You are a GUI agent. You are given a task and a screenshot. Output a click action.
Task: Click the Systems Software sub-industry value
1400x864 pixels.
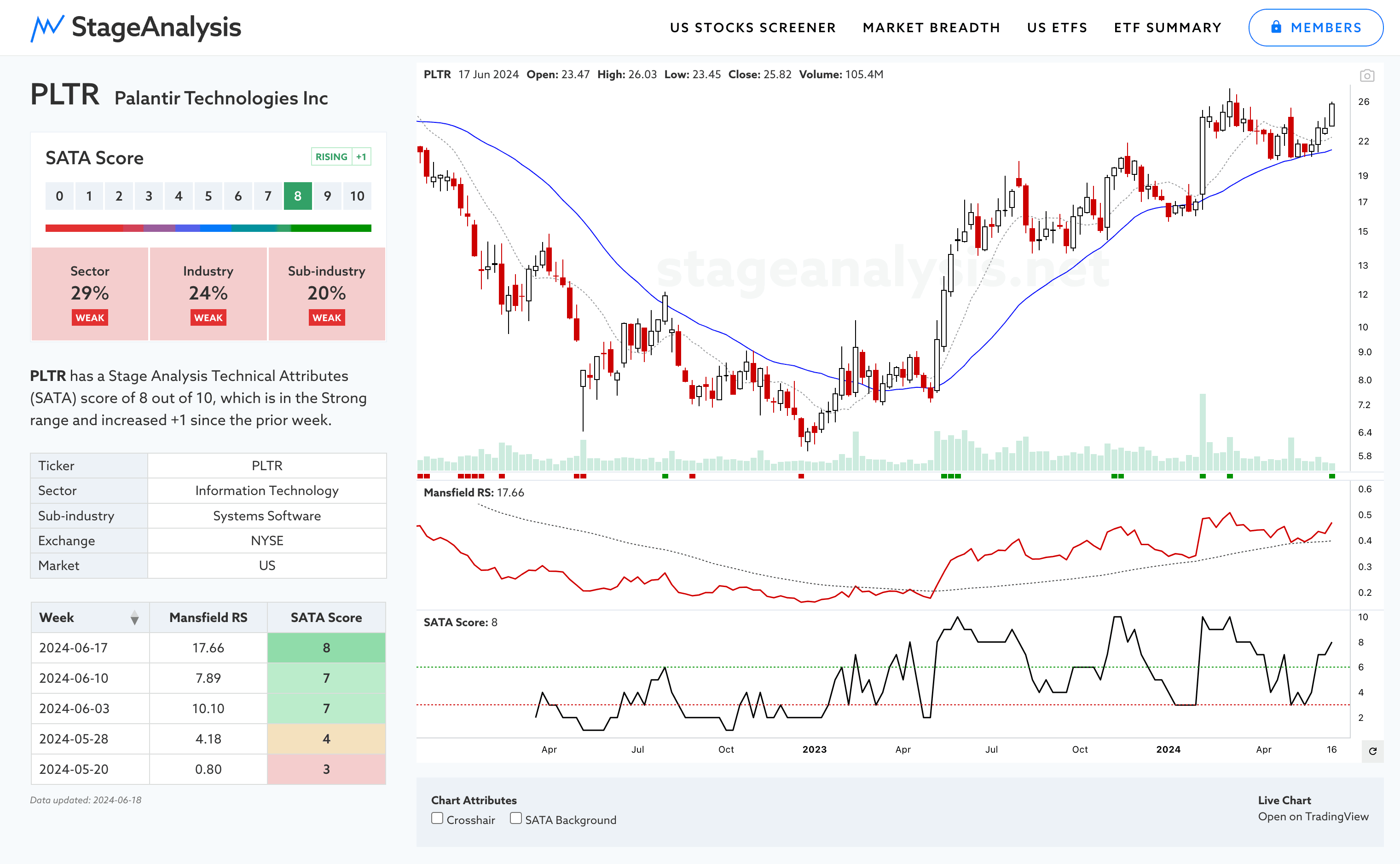(267, 516)
